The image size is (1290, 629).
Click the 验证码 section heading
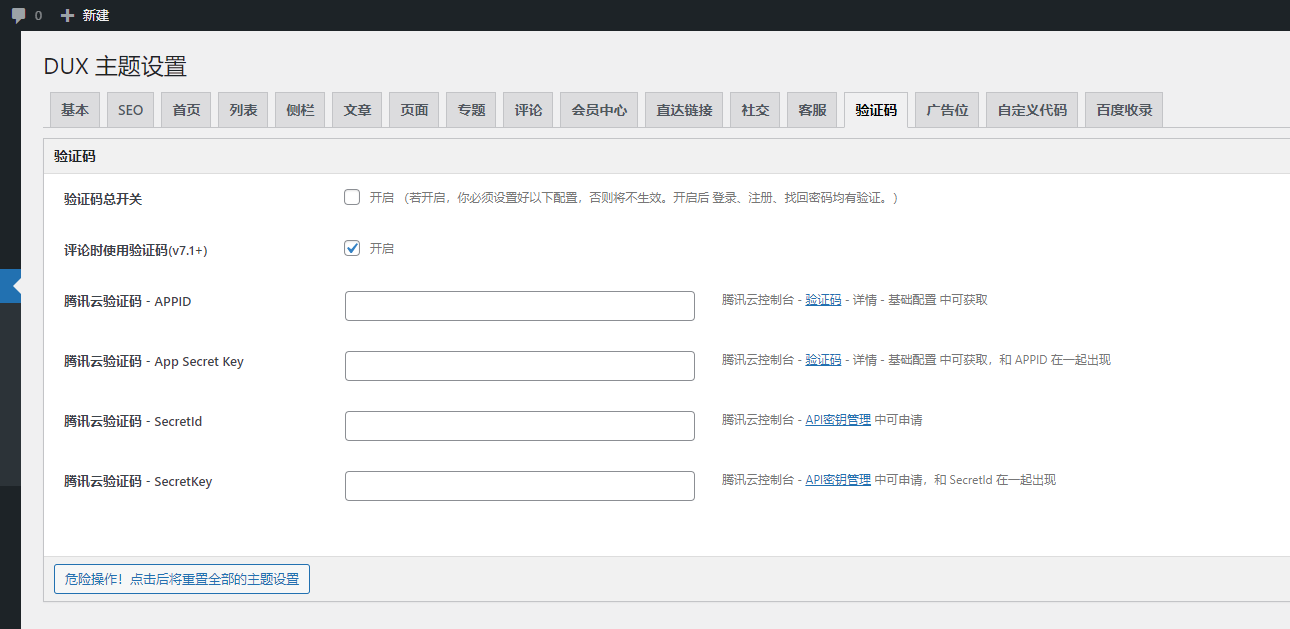click(x=75, y=157)
